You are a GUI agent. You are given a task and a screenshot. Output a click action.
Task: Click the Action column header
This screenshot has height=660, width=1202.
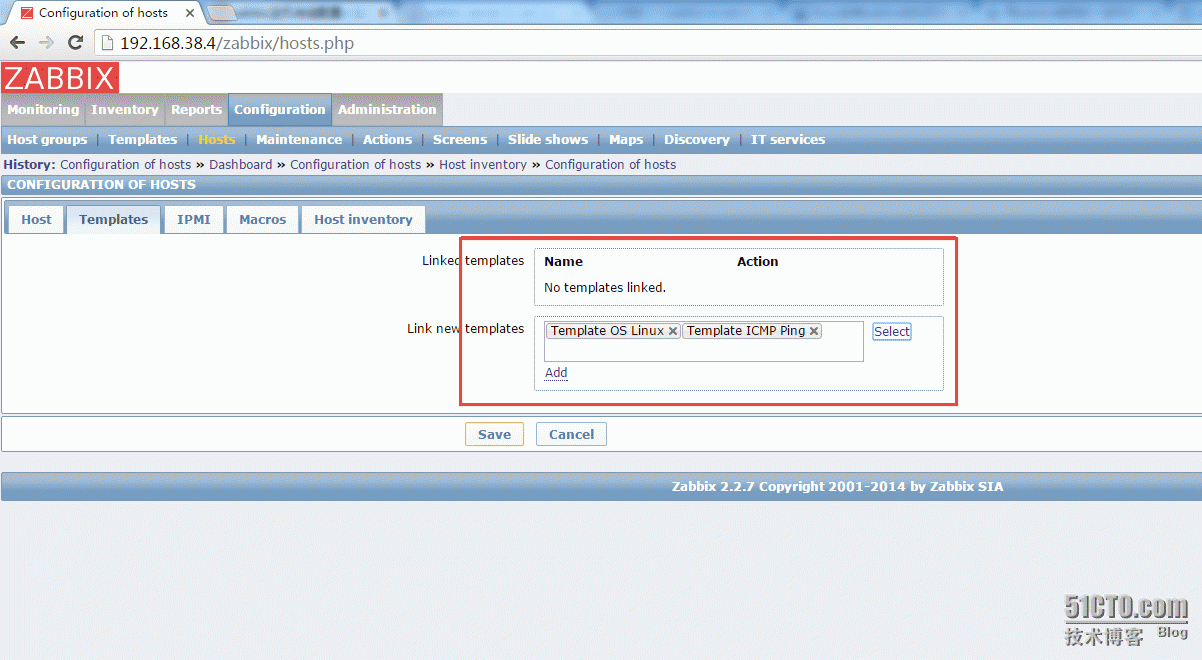(757, 262)
